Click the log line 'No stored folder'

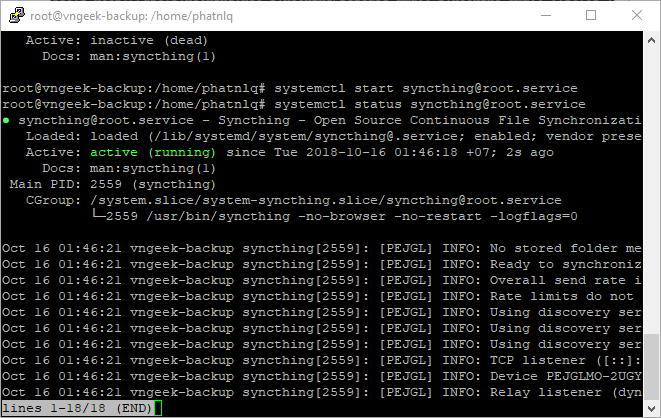(322, 249)
